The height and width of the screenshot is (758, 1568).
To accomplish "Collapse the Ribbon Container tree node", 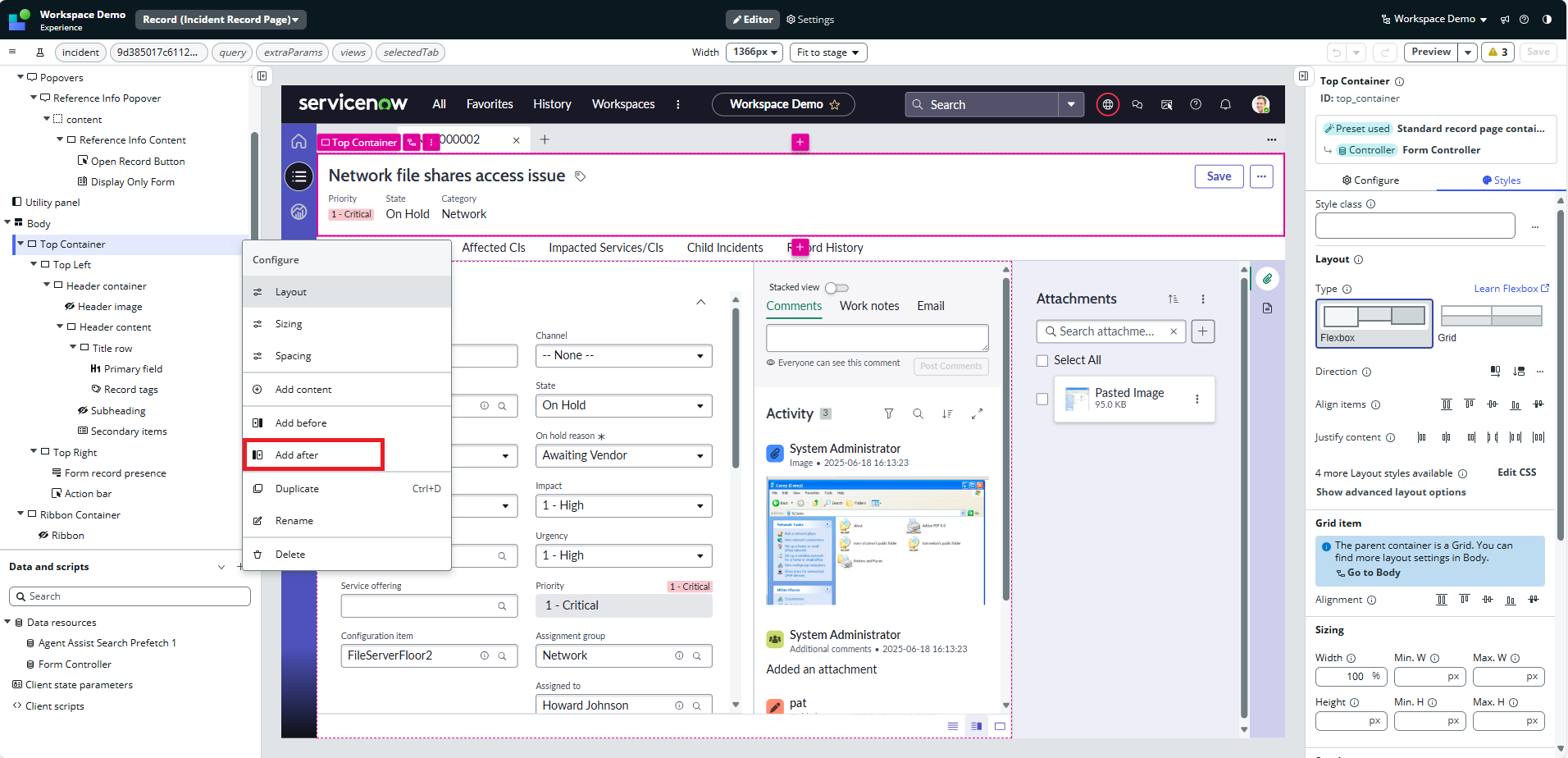I will [21, 514].
